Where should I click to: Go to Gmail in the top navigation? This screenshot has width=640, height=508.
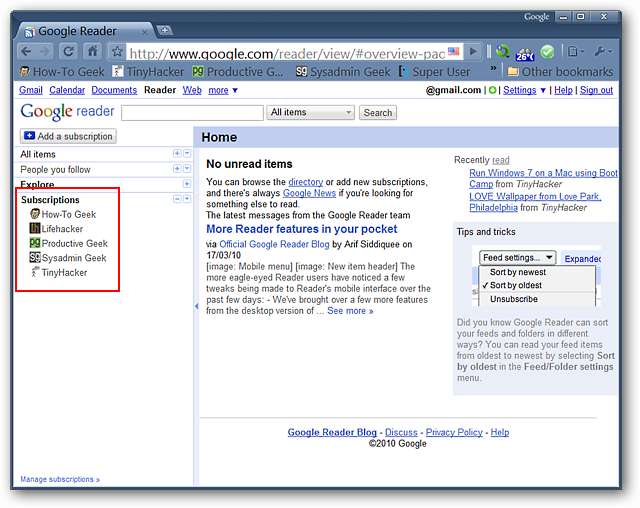[31, 90]
